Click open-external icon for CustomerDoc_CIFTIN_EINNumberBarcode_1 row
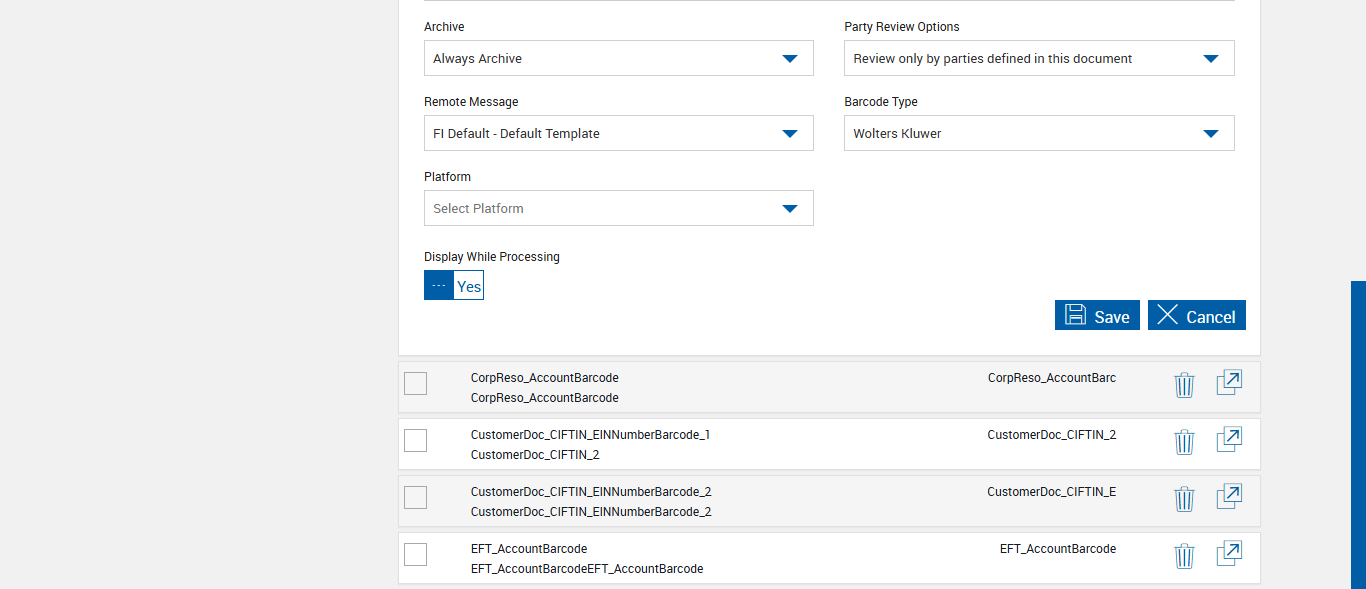The width and height of the screenshot is (1366, 589). pos(1229,440)
